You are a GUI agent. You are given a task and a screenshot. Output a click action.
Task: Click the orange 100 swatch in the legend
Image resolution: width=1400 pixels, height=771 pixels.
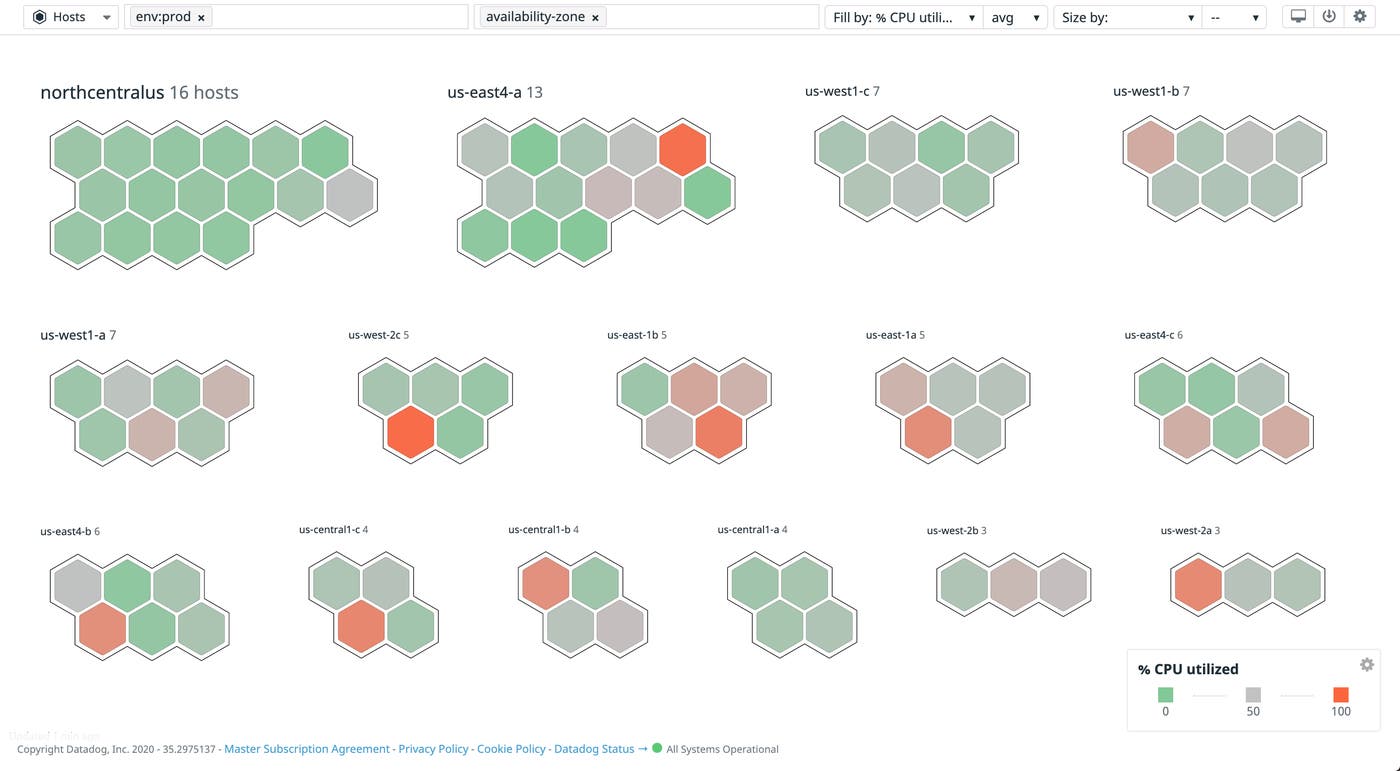1340,694
